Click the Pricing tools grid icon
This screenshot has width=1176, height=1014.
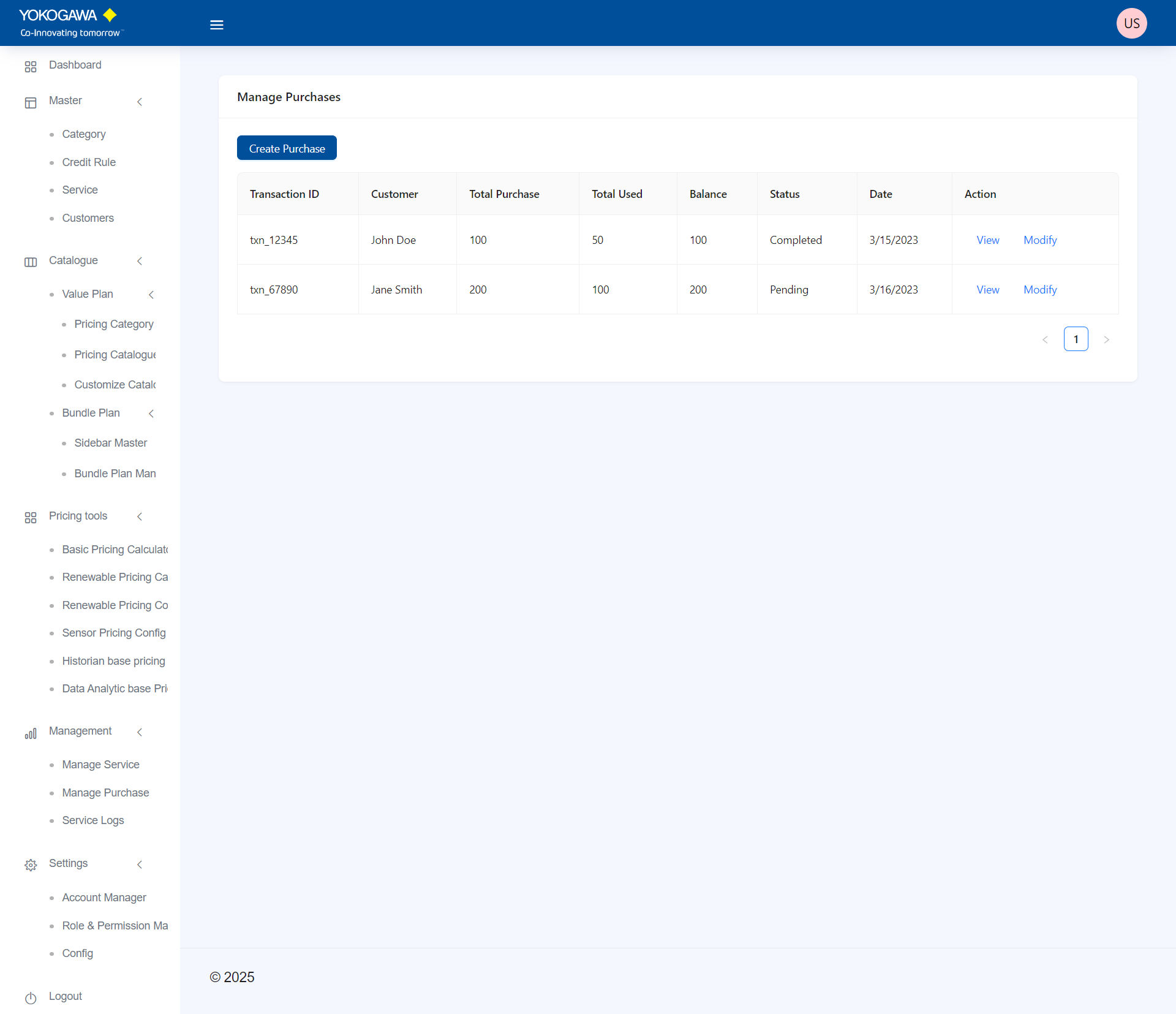pos(31,517)
